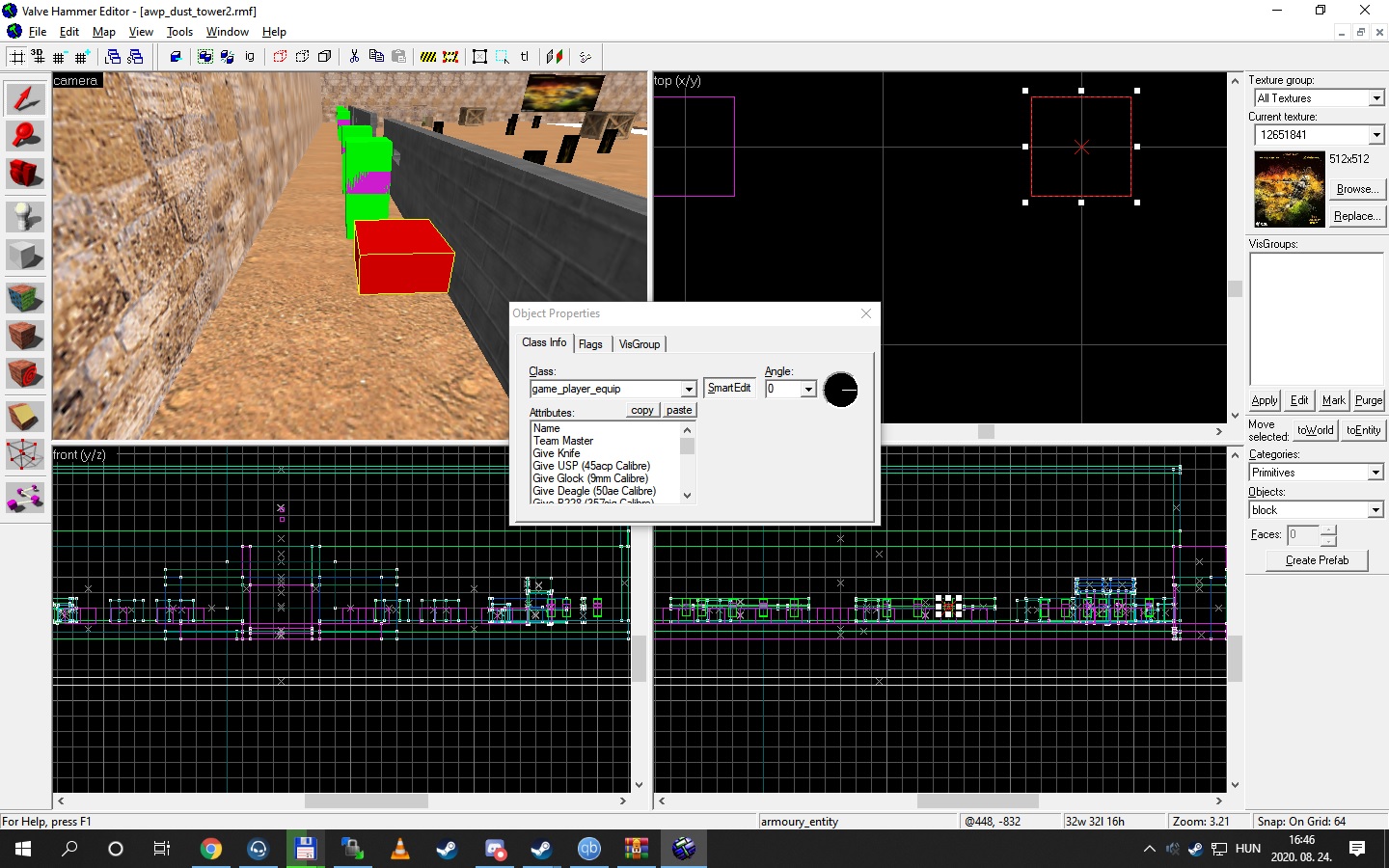
Task: Click the Carve toolbar icon
Action: click(x=176, y=57)
